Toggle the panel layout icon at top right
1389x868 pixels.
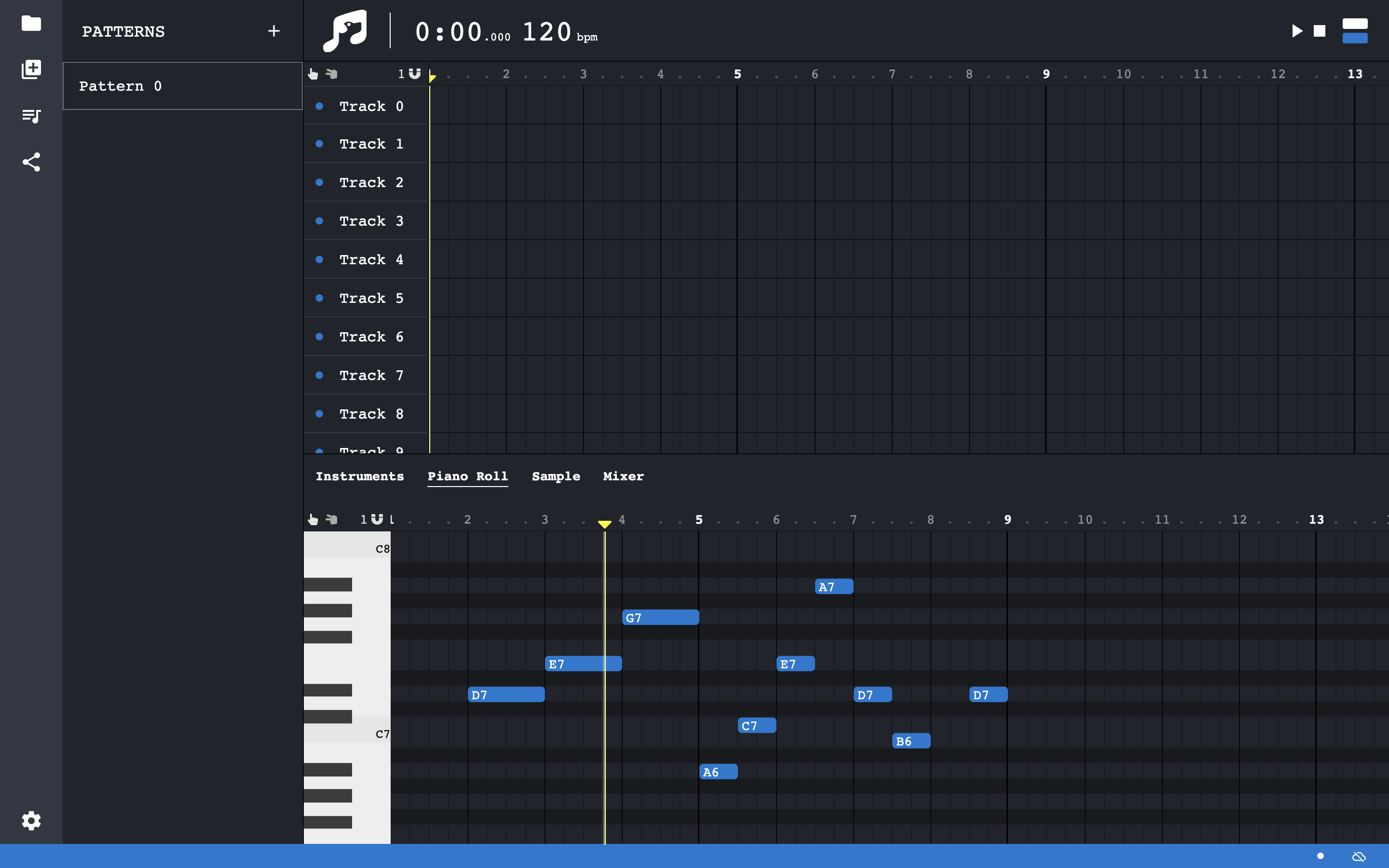(x=1355, y=31)
